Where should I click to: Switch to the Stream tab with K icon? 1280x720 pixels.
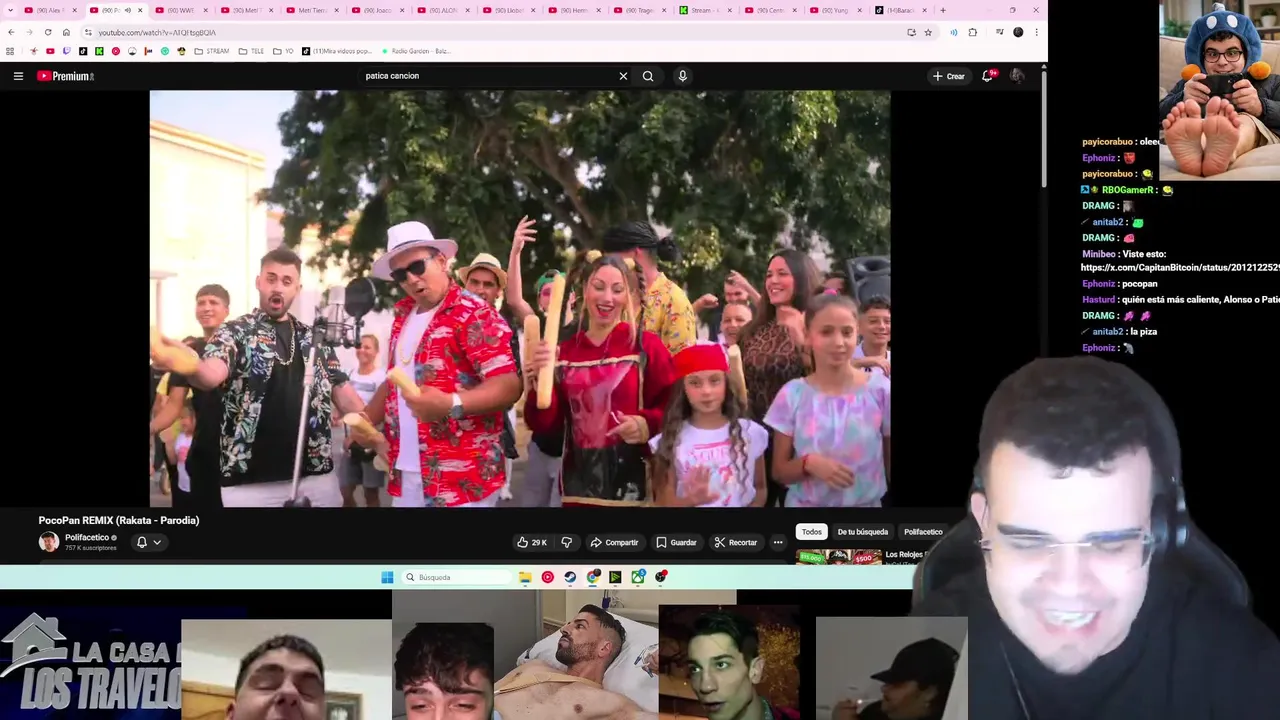tap(704, 10)
